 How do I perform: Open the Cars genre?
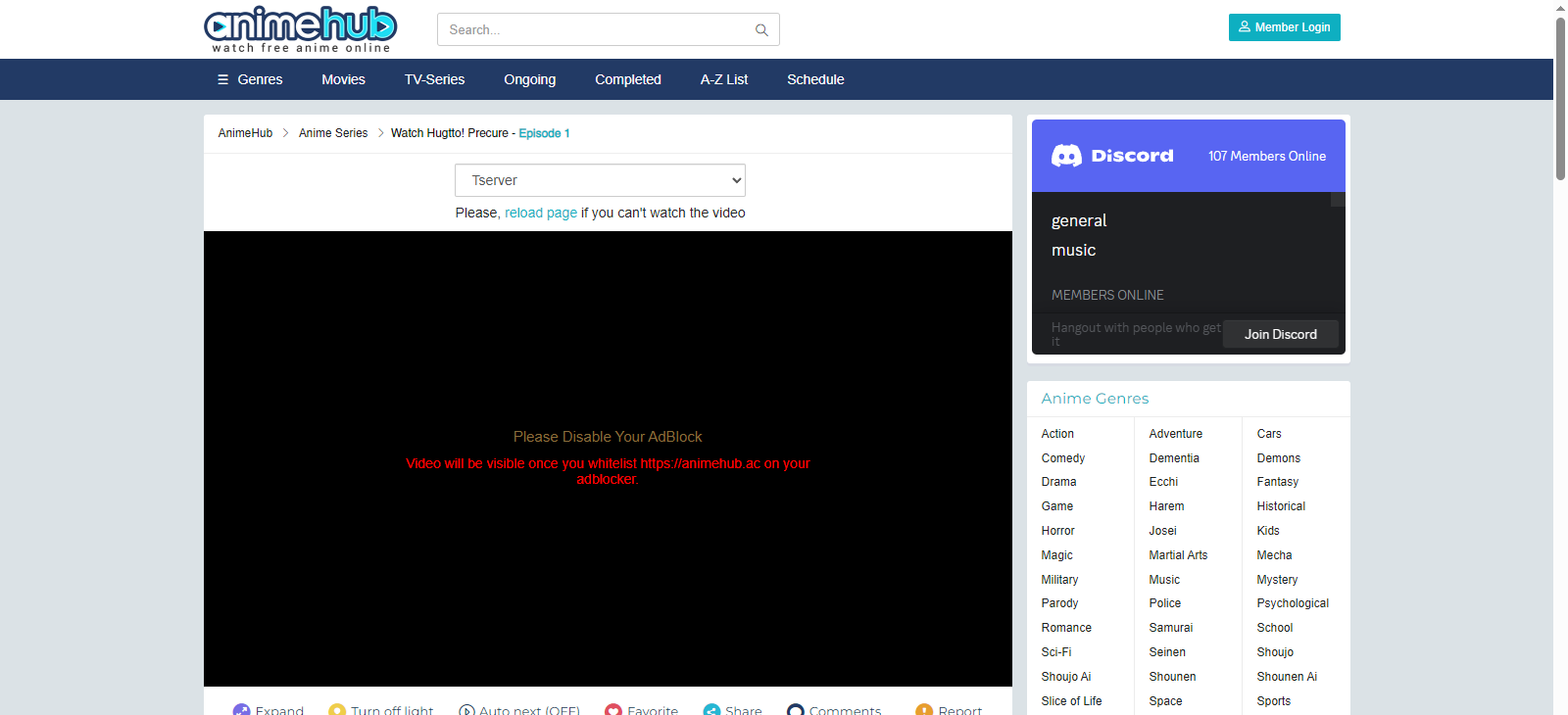click(x=1269, y=434)
